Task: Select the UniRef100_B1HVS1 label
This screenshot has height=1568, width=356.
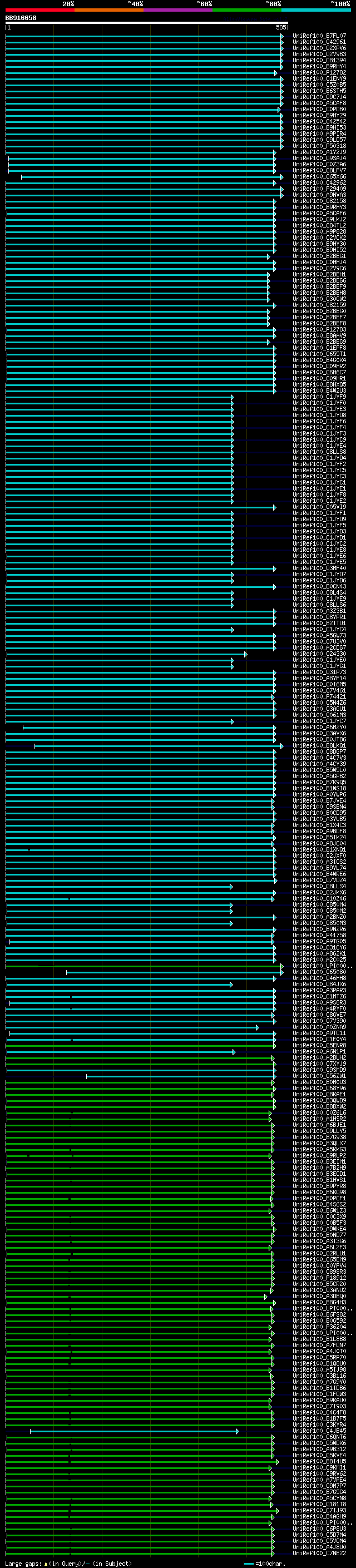Action: 319,1180
